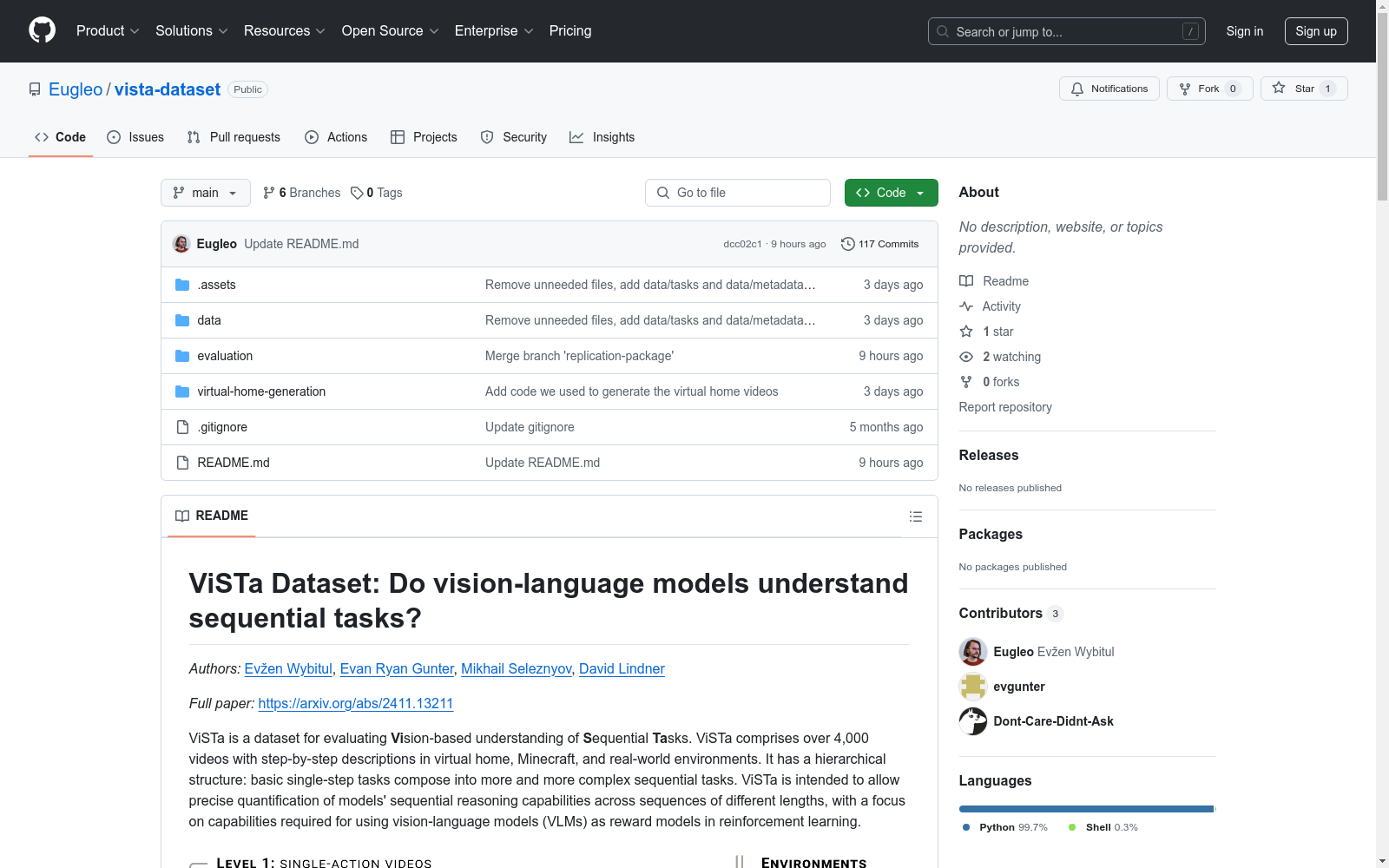Open the README outline list icon

916,516
